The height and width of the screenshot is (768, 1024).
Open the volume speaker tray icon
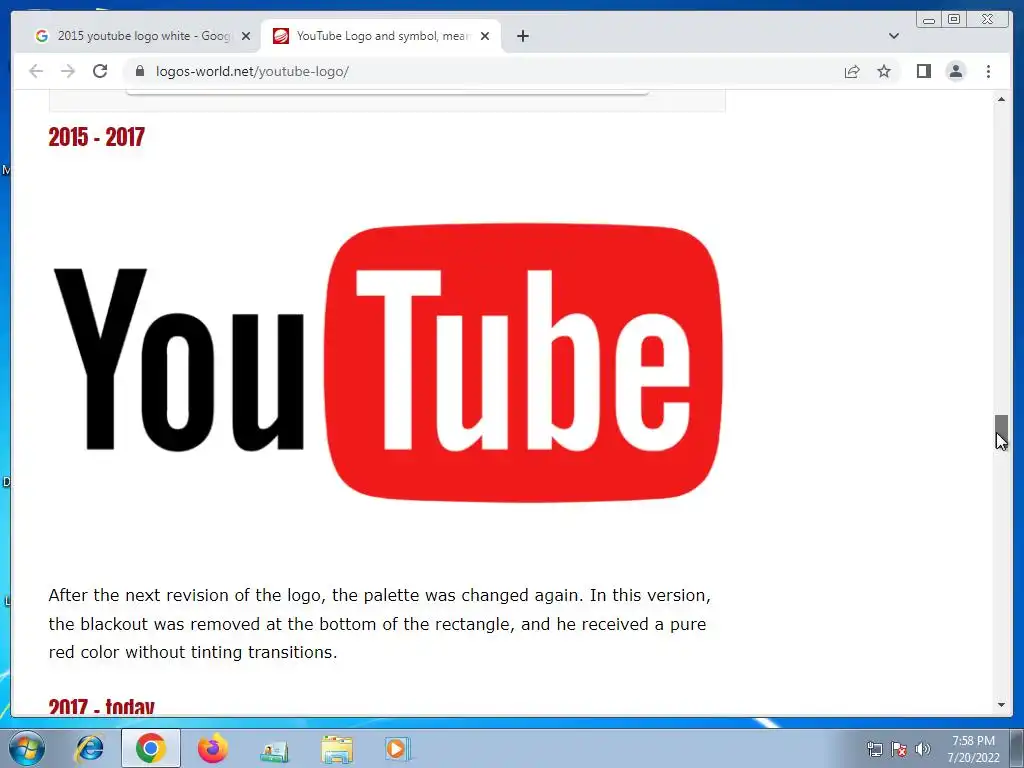[923, 749]
